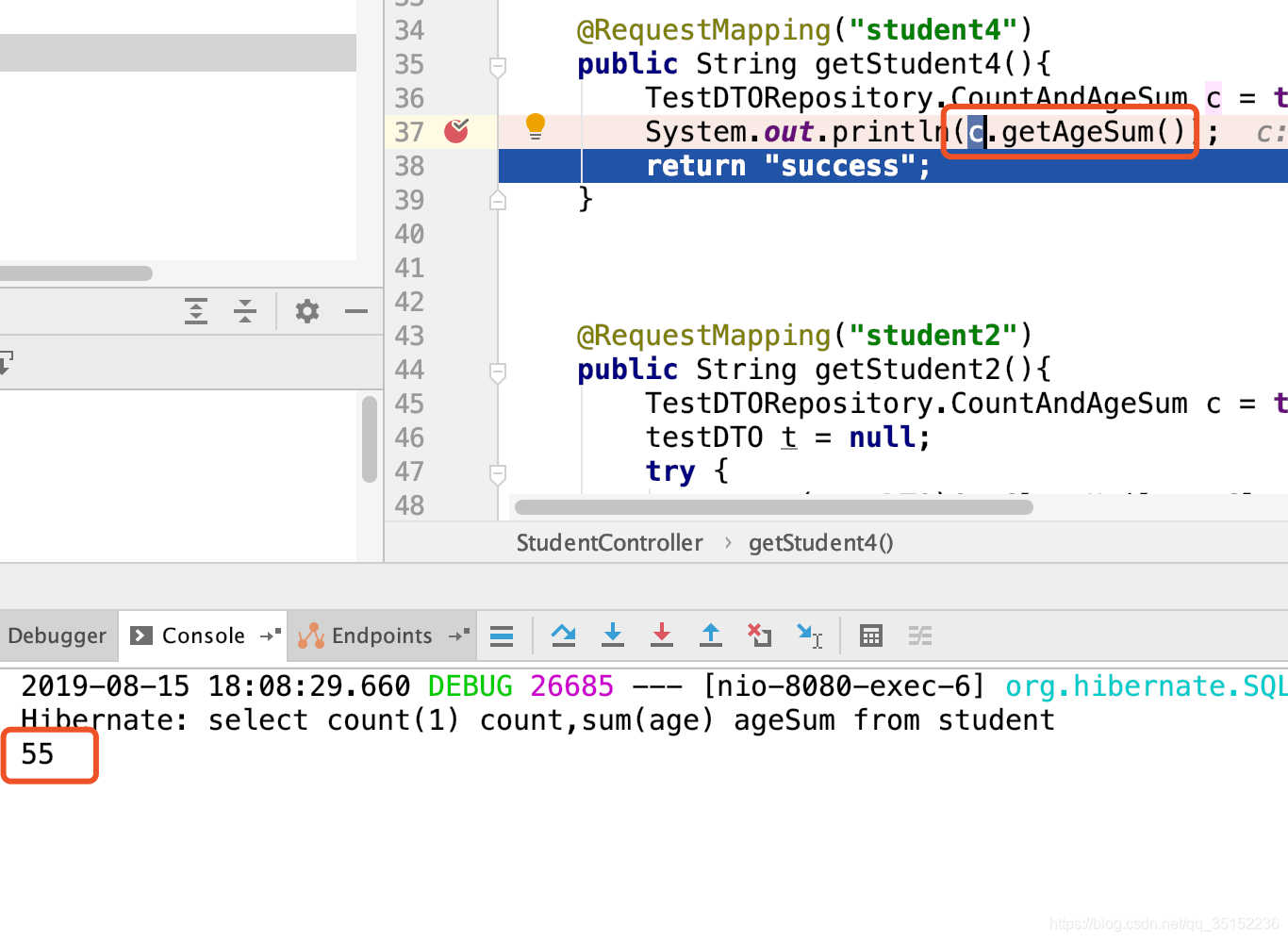This screenshot has width=1288, height=941.
Task: Click the editor horizontal scrollbar
Action: point(773,506)
